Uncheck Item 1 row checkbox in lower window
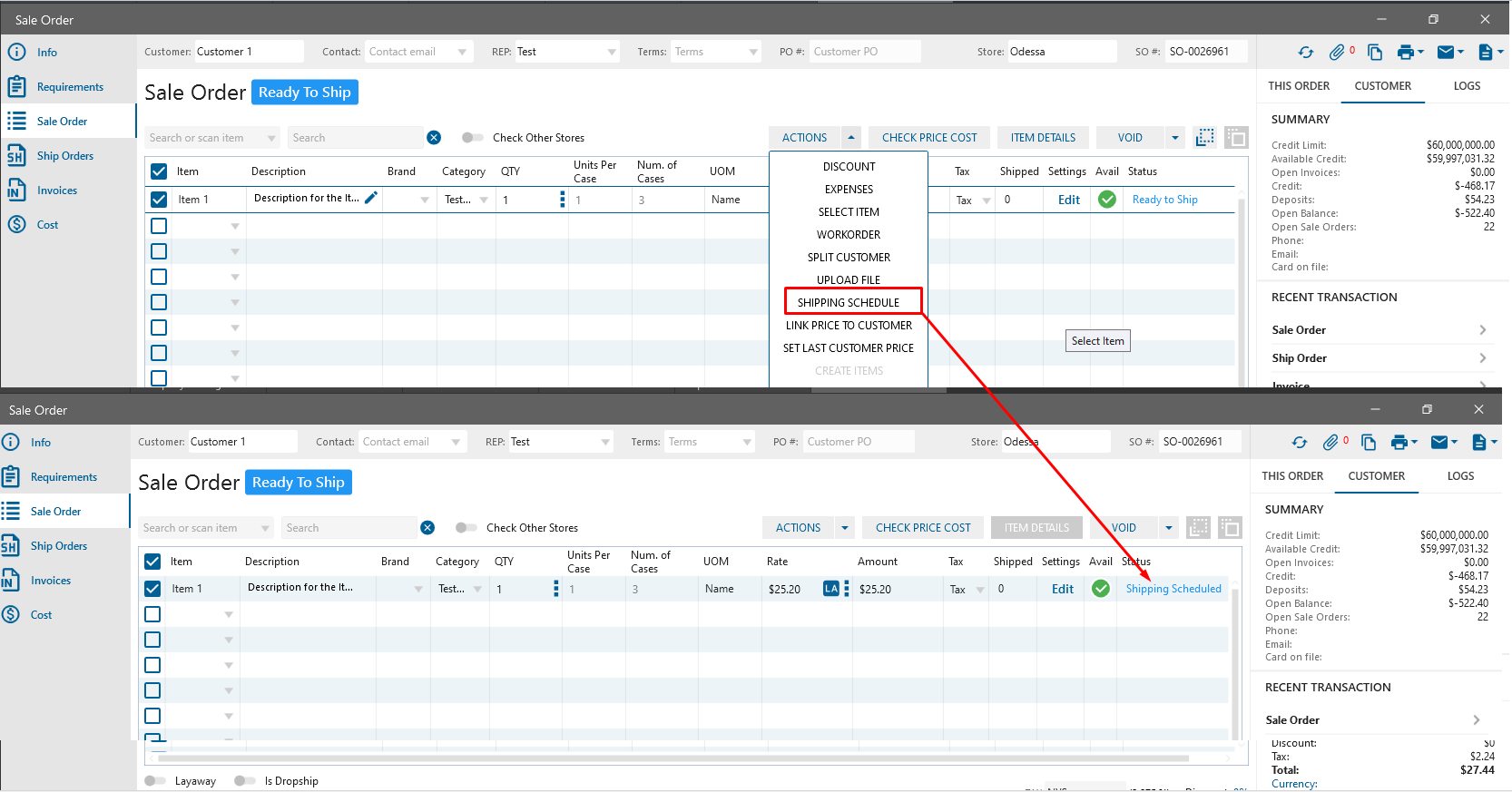1512x792 pixels. (x=152, y=589)
